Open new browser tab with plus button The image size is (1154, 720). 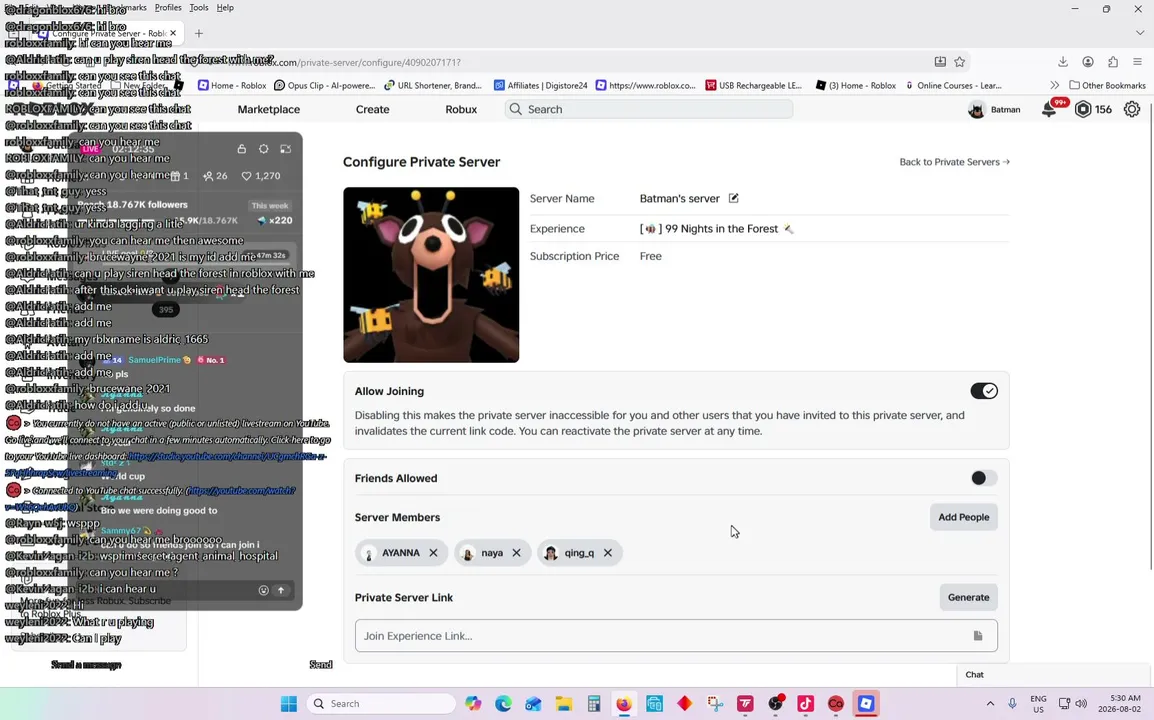(199, 33)
